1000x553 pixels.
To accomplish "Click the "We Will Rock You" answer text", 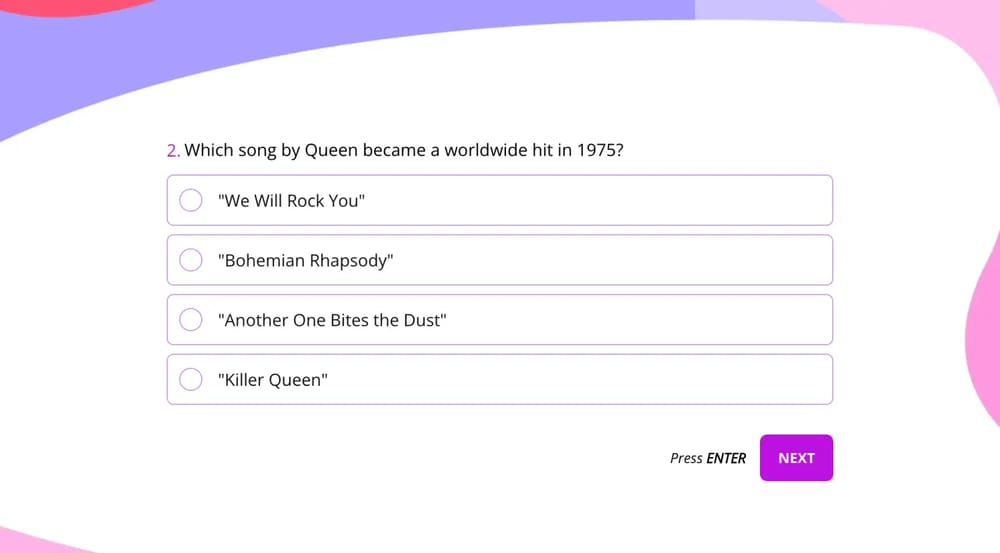I will (291, 201).
